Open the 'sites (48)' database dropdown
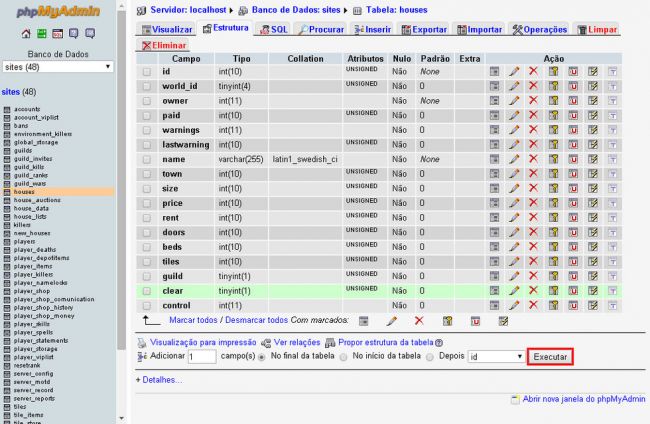This screenshot has width=650, height=424. coord(56,67)
